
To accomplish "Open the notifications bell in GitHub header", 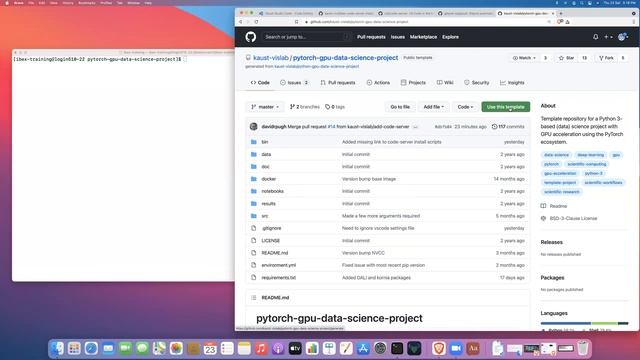I will pyautogui.click(x=596, y=37).
